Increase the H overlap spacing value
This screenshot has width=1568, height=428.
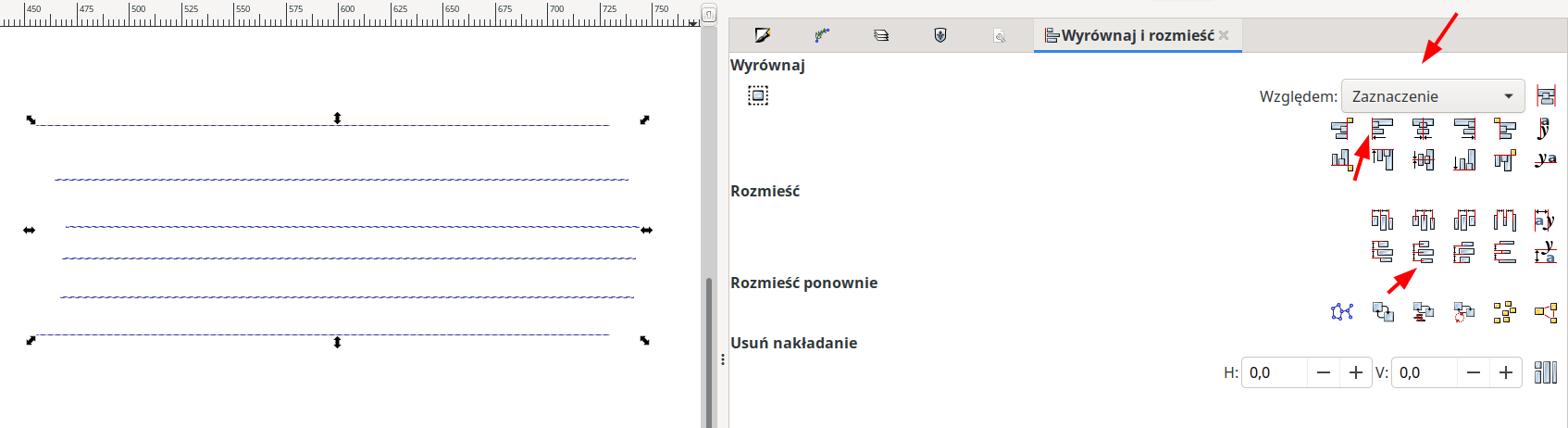click(x=1356, y=372)
